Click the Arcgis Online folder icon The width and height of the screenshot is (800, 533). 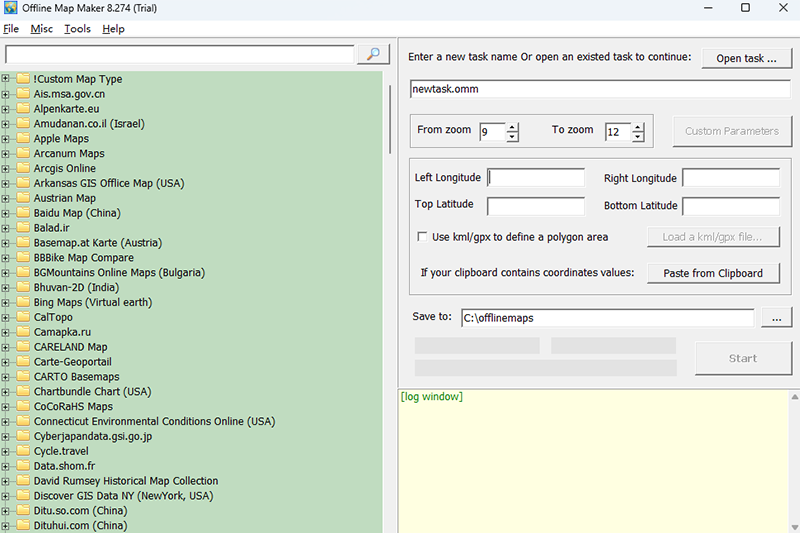coord(23,169)
